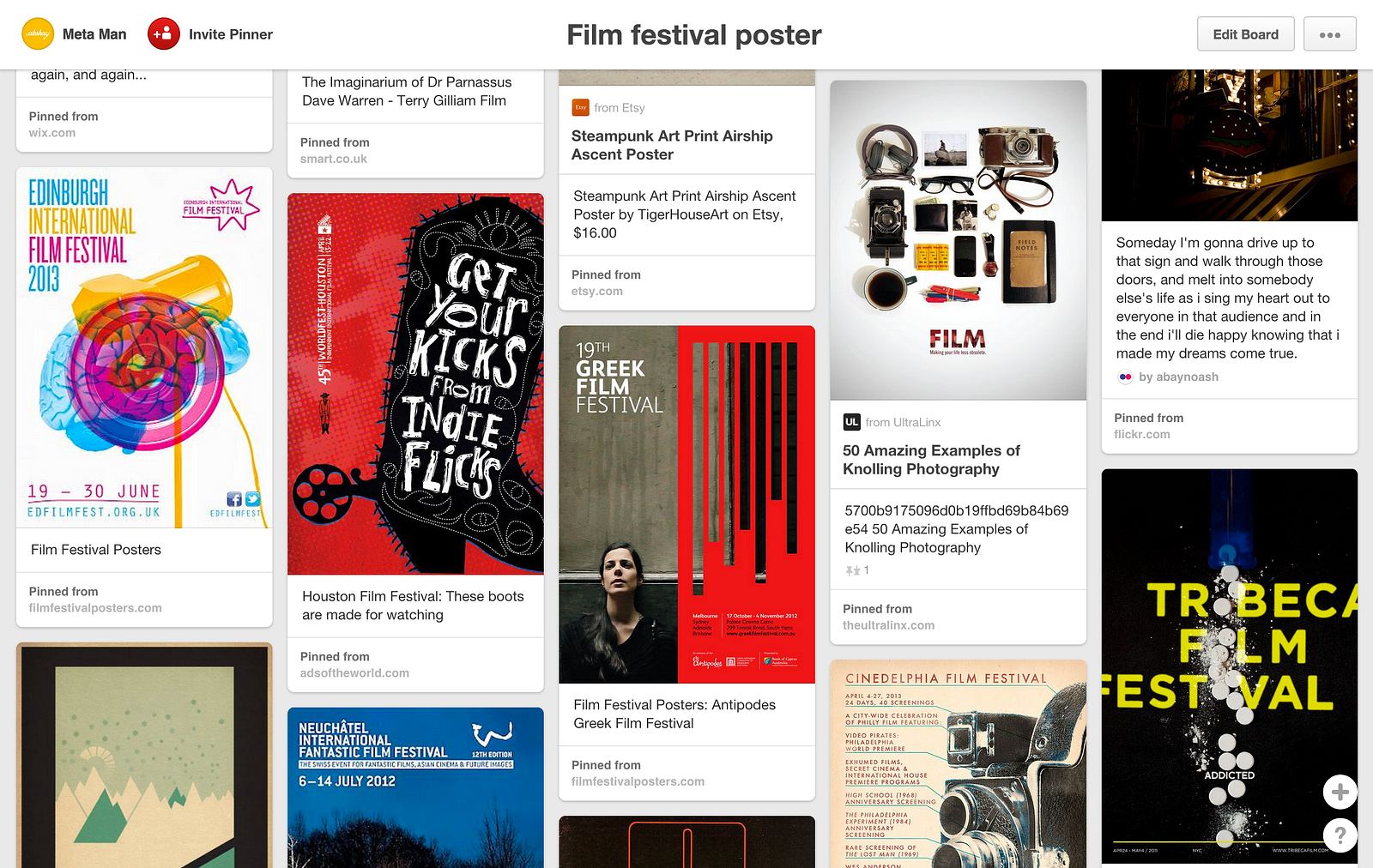Open the adsoftheworld.com source link
The image size is (1373, 868).
pos(354,673)
